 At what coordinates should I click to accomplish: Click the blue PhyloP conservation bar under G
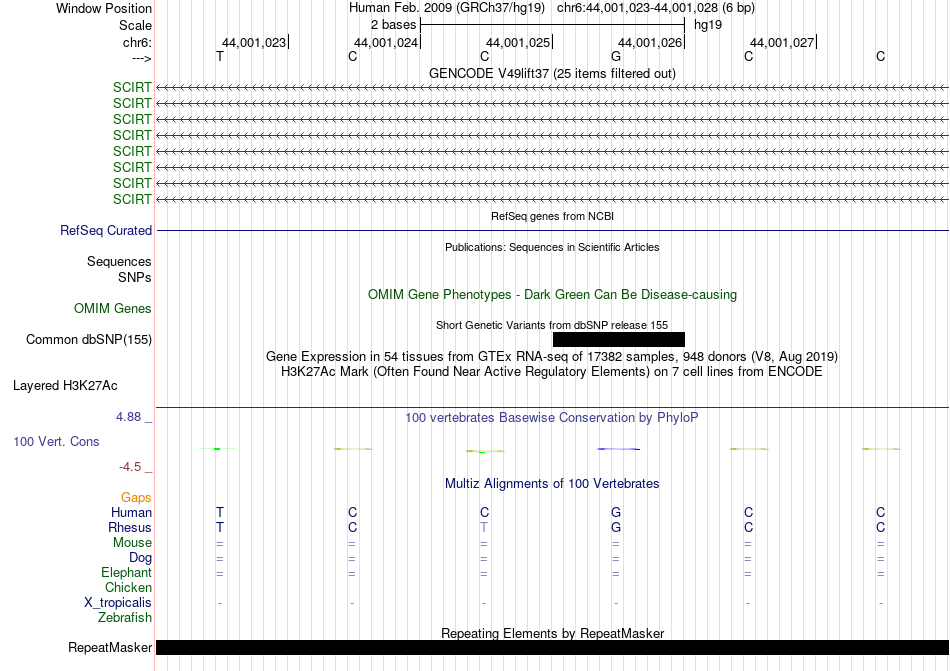pos(619,449)
